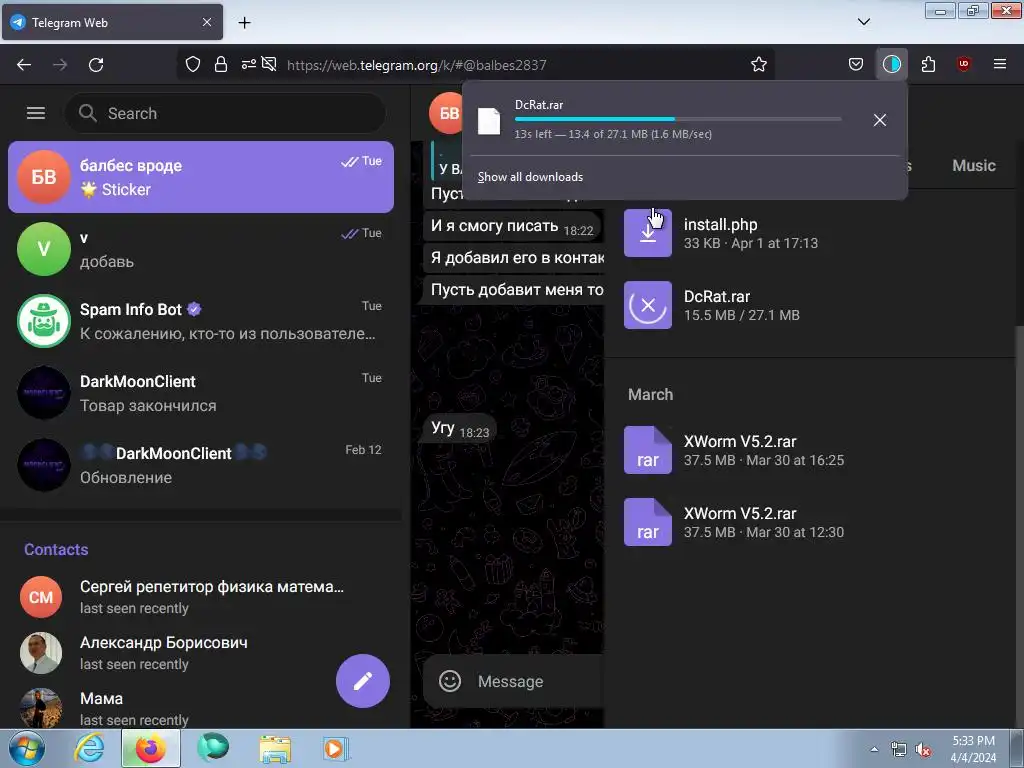The image size is (1024, 768).
Task: Click the March section heading
Action: [650, 394]
